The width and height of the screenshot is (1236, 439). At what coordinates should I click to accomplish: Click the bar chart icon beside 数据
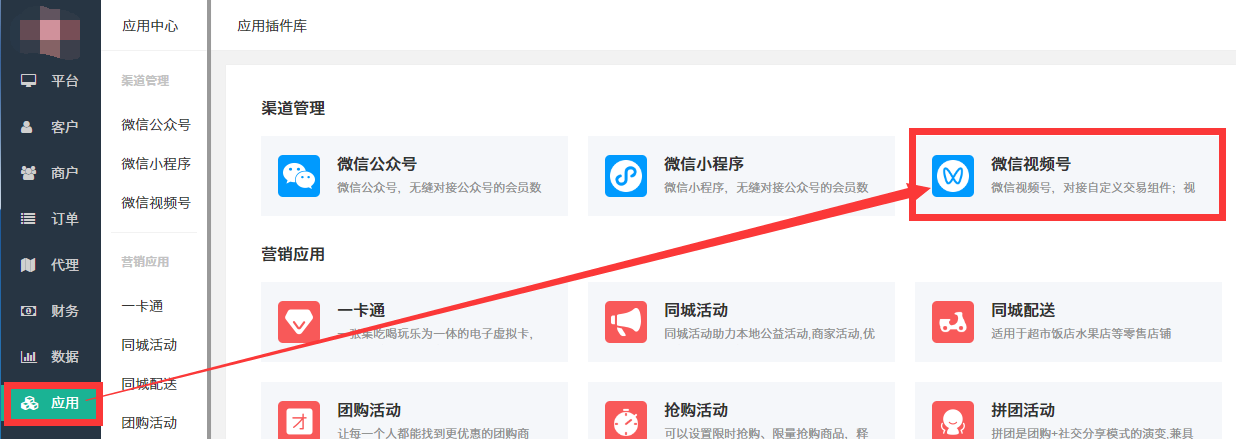29,357
